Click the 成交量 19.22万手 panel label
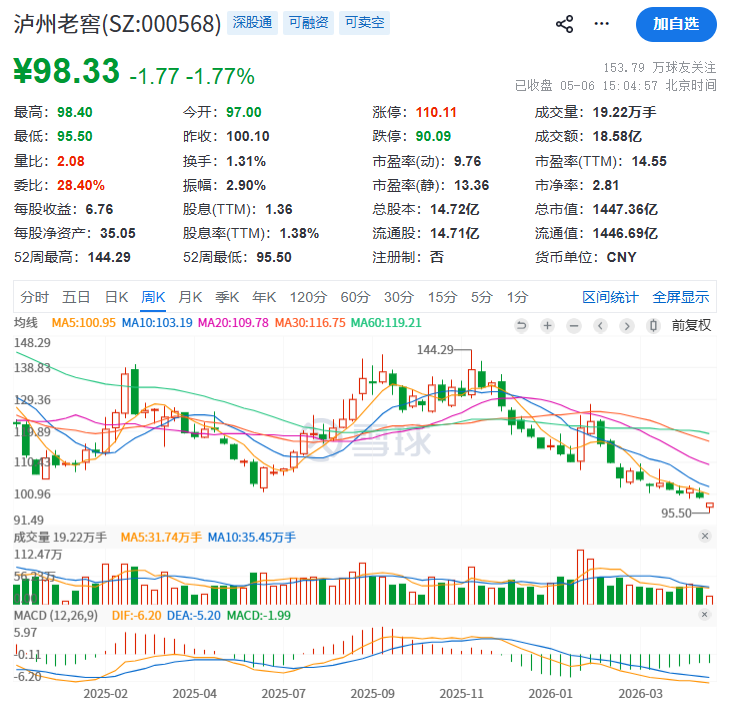733x710 pixels. click(60, 537)
